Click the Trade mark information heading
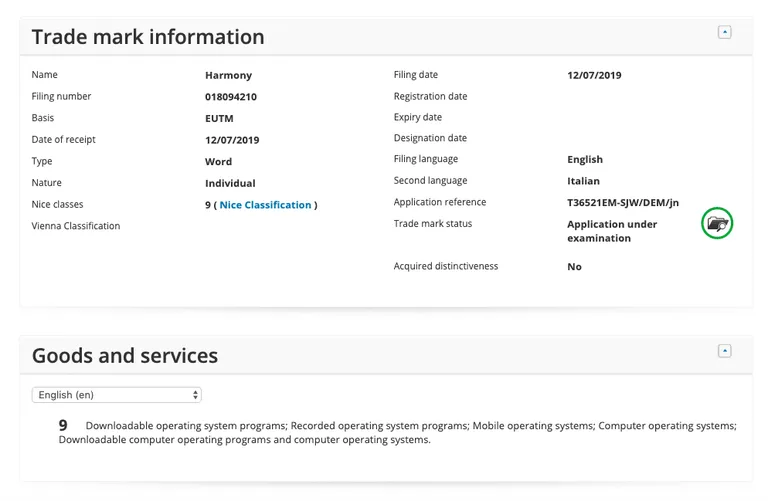 pyautogui.click(x=148, y=37)
